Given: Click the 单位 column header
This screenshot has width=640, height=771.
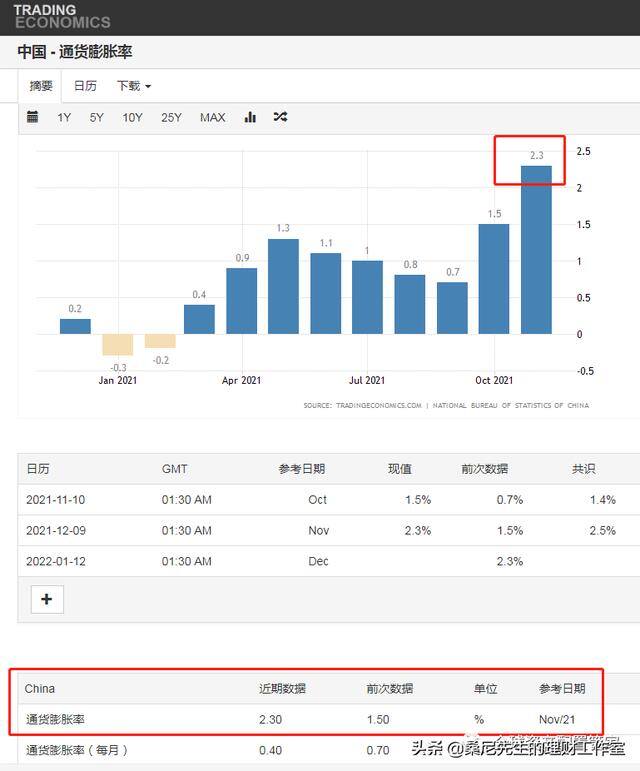Looking at the screenshot, I should (x=485, y=688).
